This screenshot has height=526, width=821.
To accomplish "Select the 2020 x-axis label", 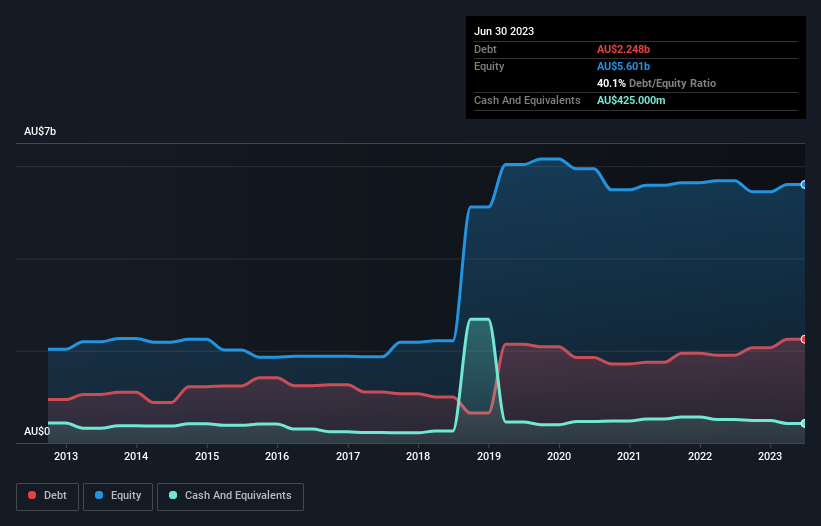I will (x=559, y=456).
